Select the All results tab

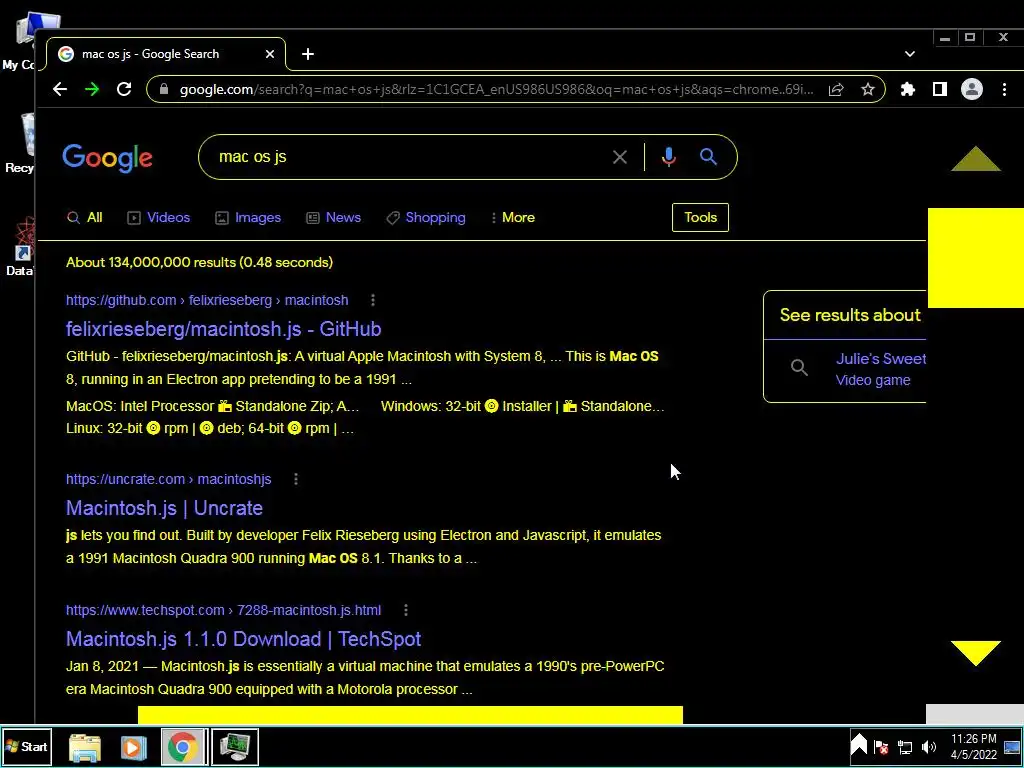[x=85, y=217]
